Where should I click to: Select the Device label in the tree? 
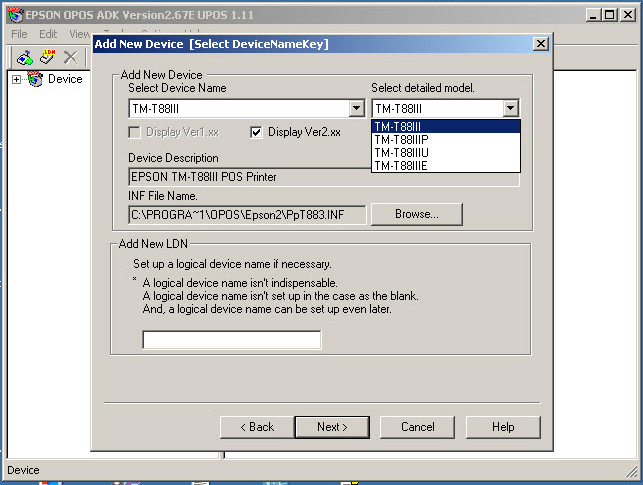tap(65, 79)
